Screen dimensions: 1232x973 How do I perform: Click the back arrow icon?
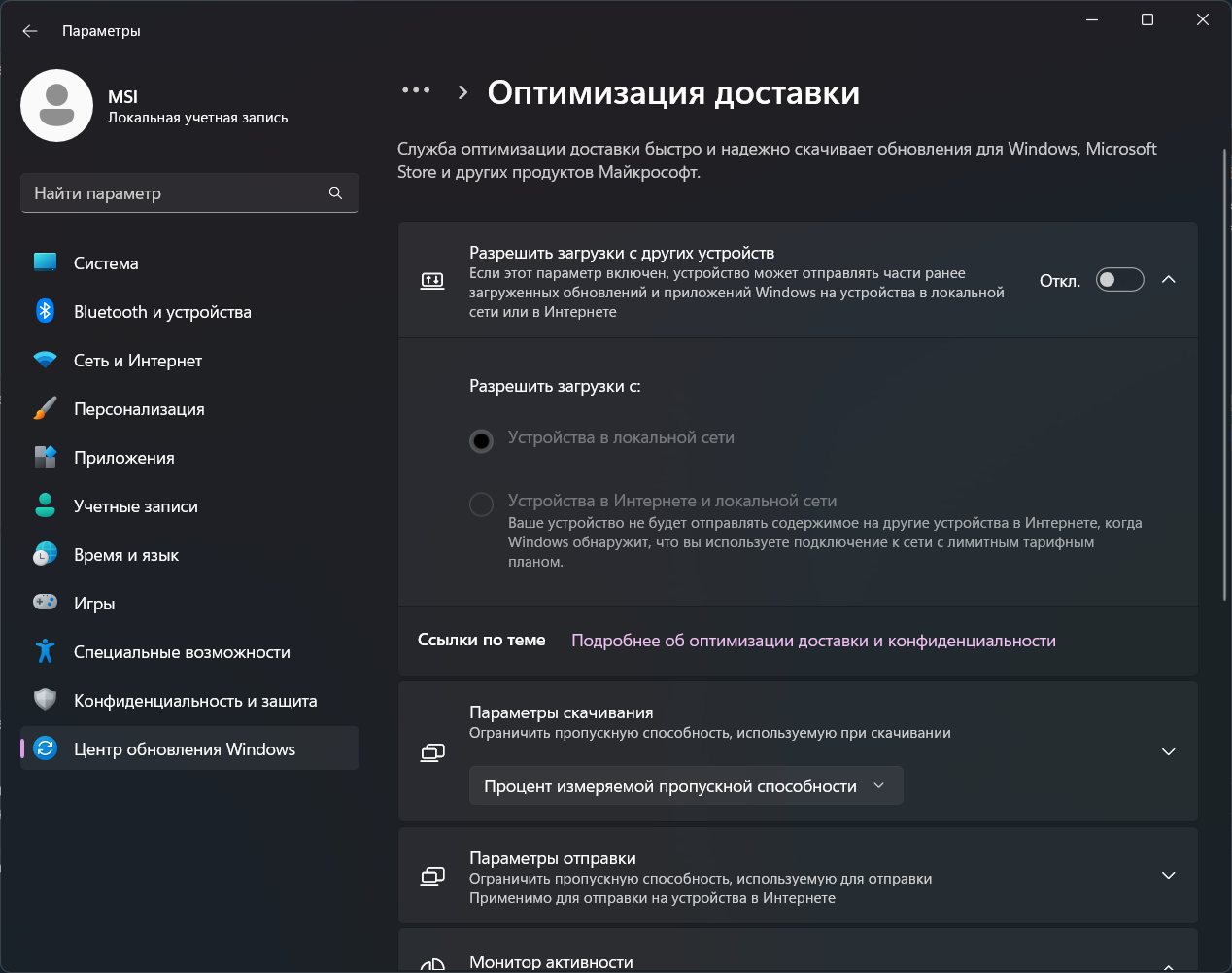[30, 31]
